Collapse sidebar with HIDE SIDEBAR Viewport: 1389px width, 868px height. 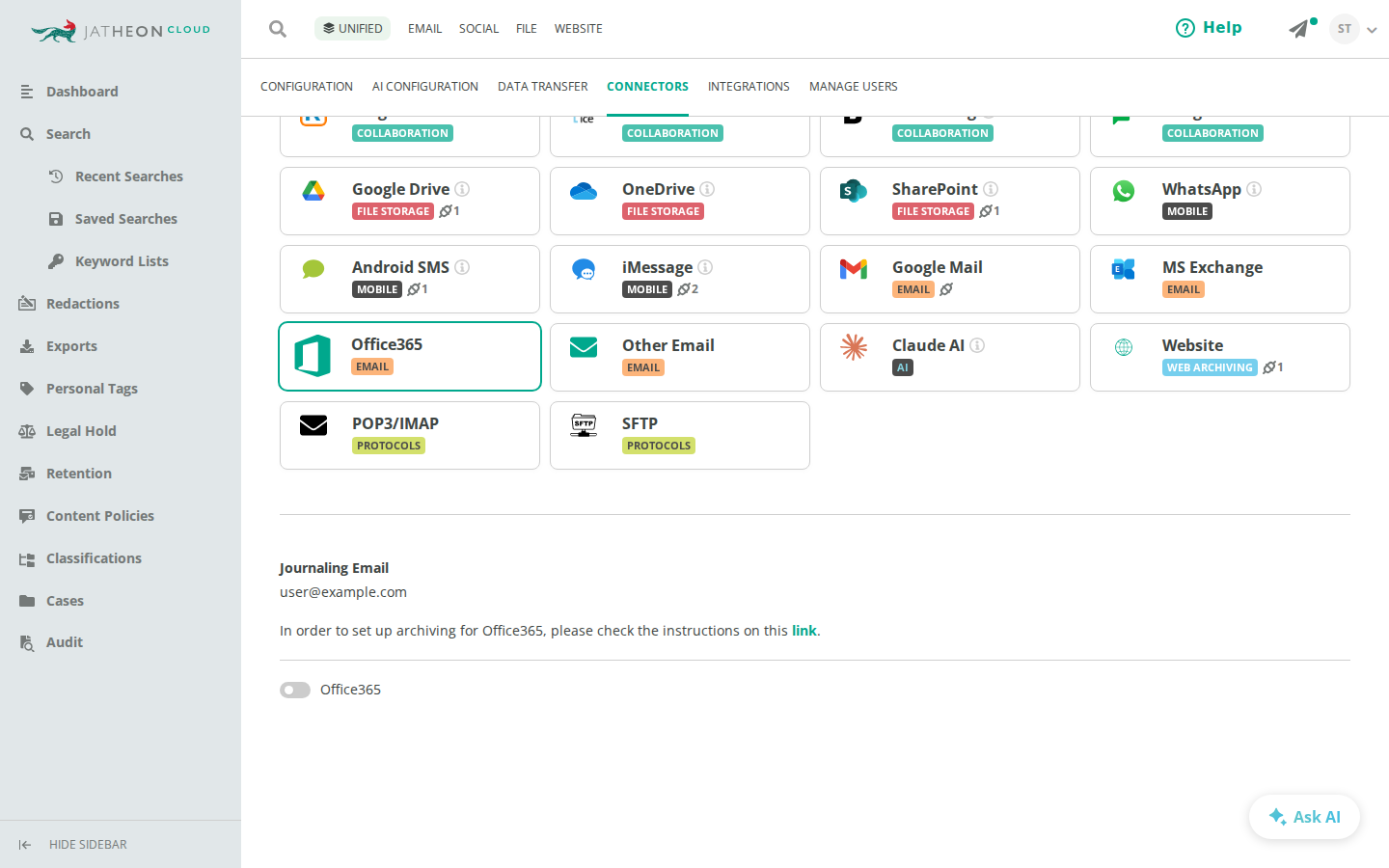point(73,845)
